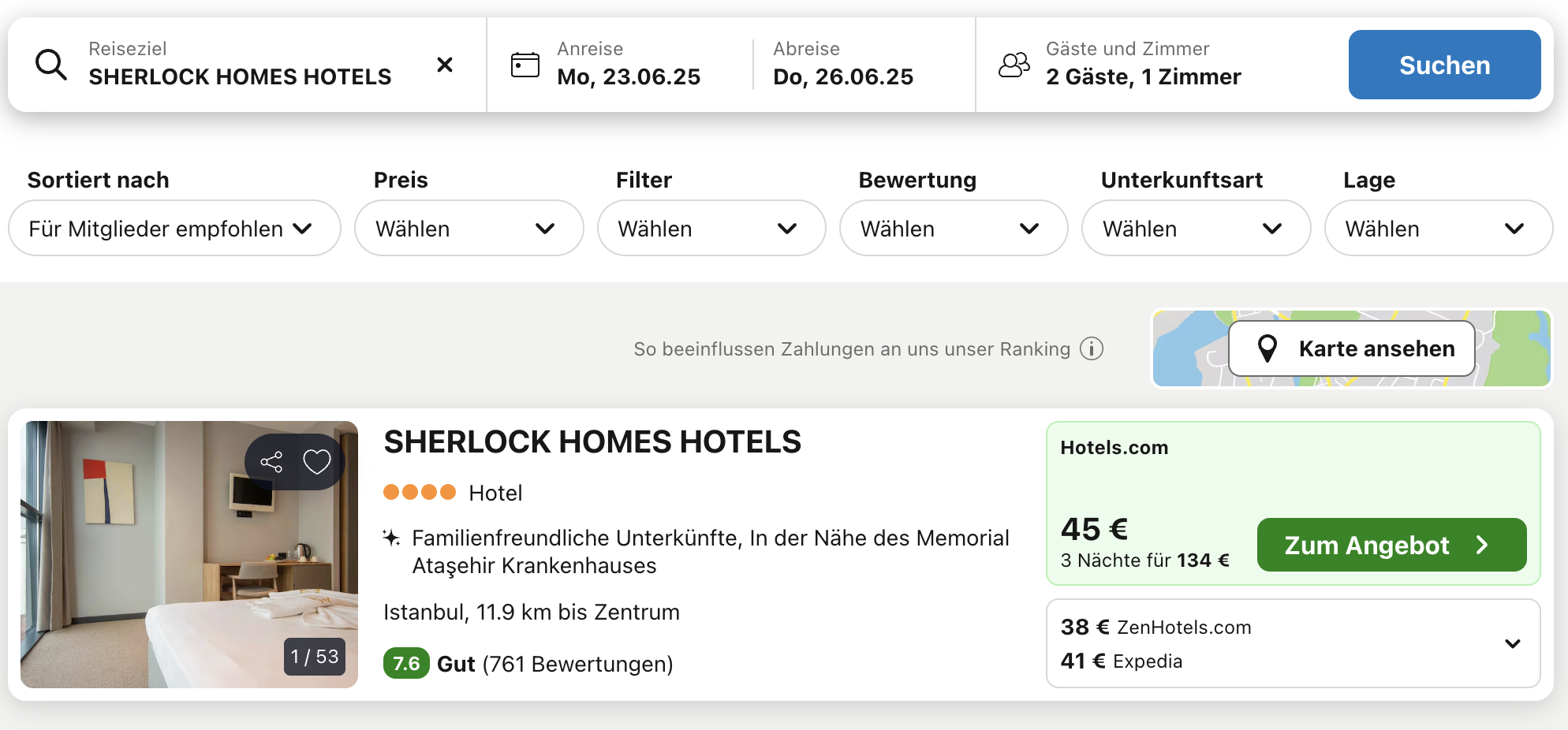Open the Lage Wählen dropdown
This screenshot has height=730, width=1568.
(1439, 229)
